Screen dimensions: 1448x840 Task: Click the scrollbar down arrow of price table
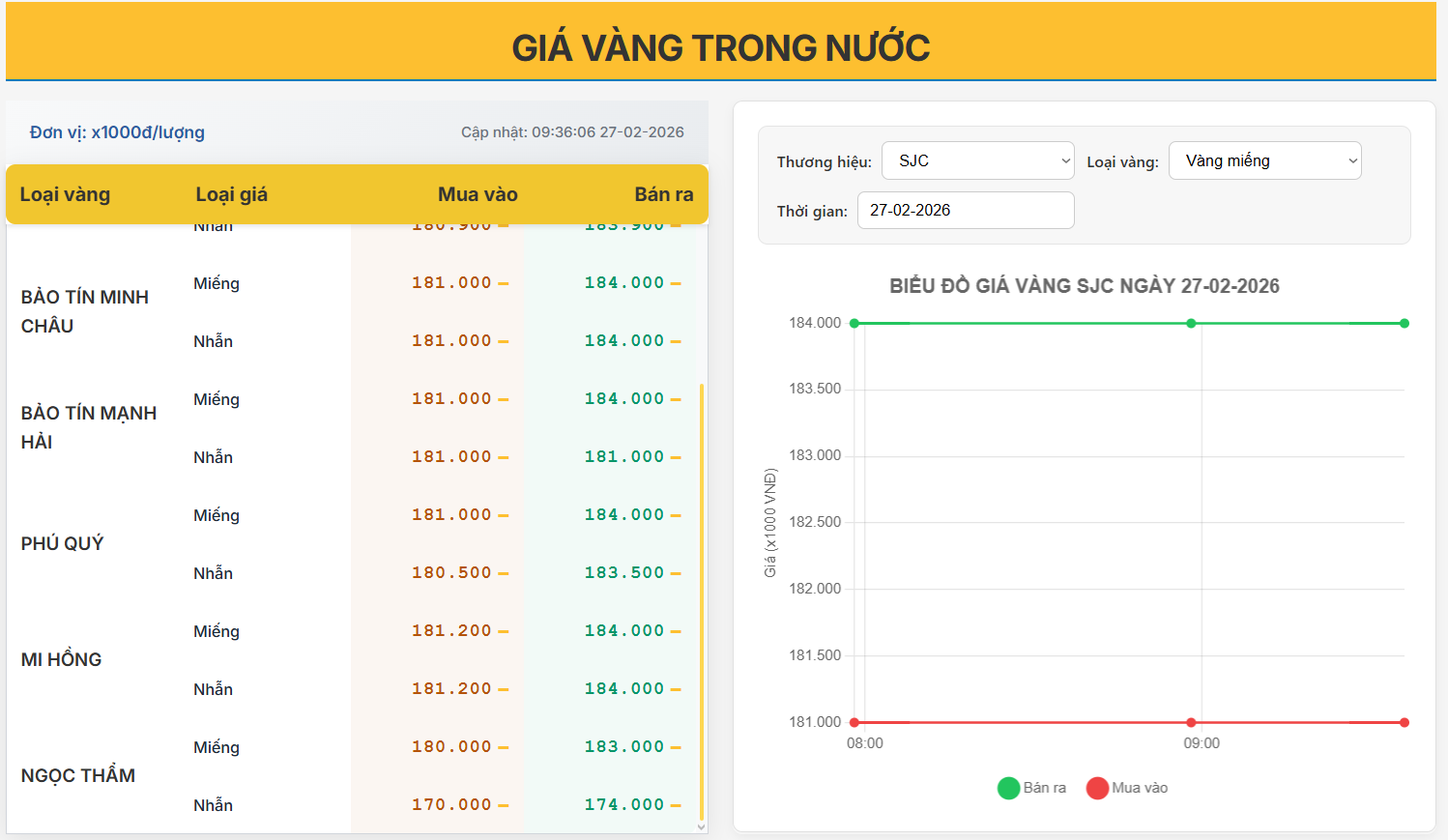click(702, 827)
